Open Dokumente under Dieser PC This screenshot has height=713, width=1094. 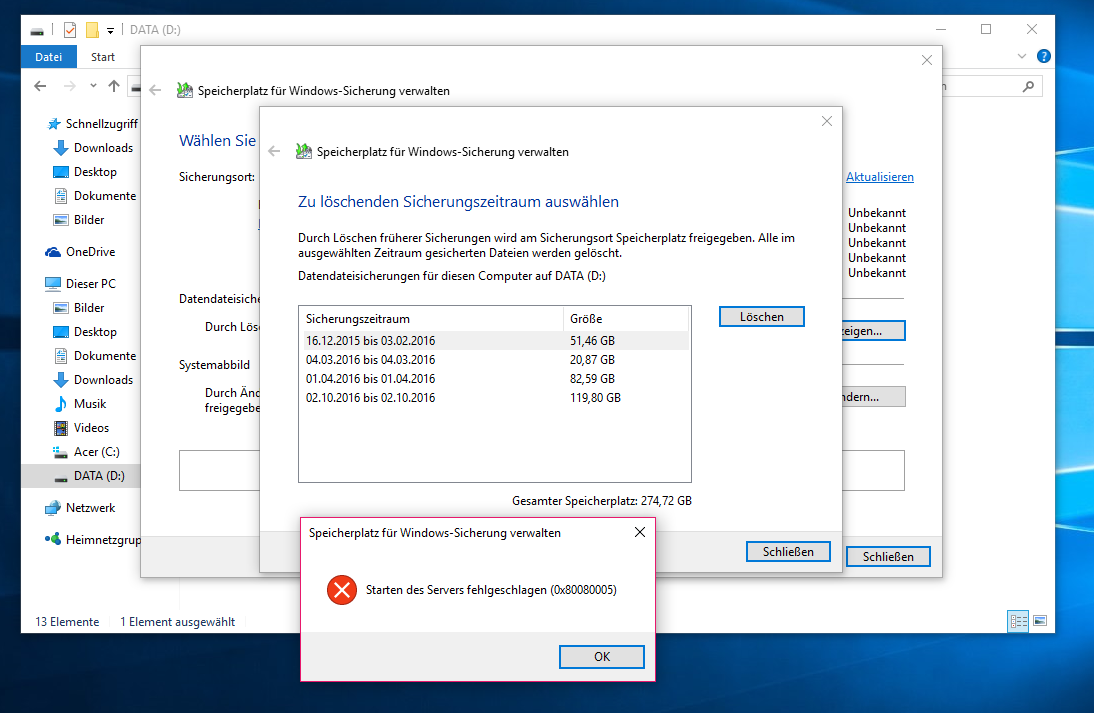[x=95, y=356]
